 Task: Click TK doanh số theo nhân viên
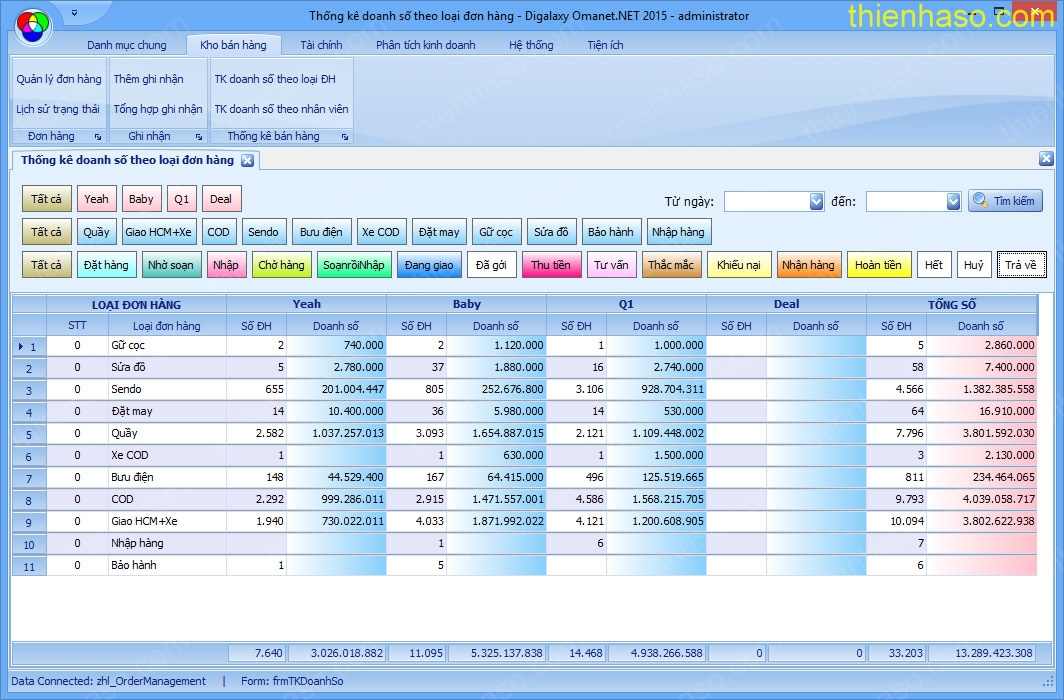click(x=281, y=109)
